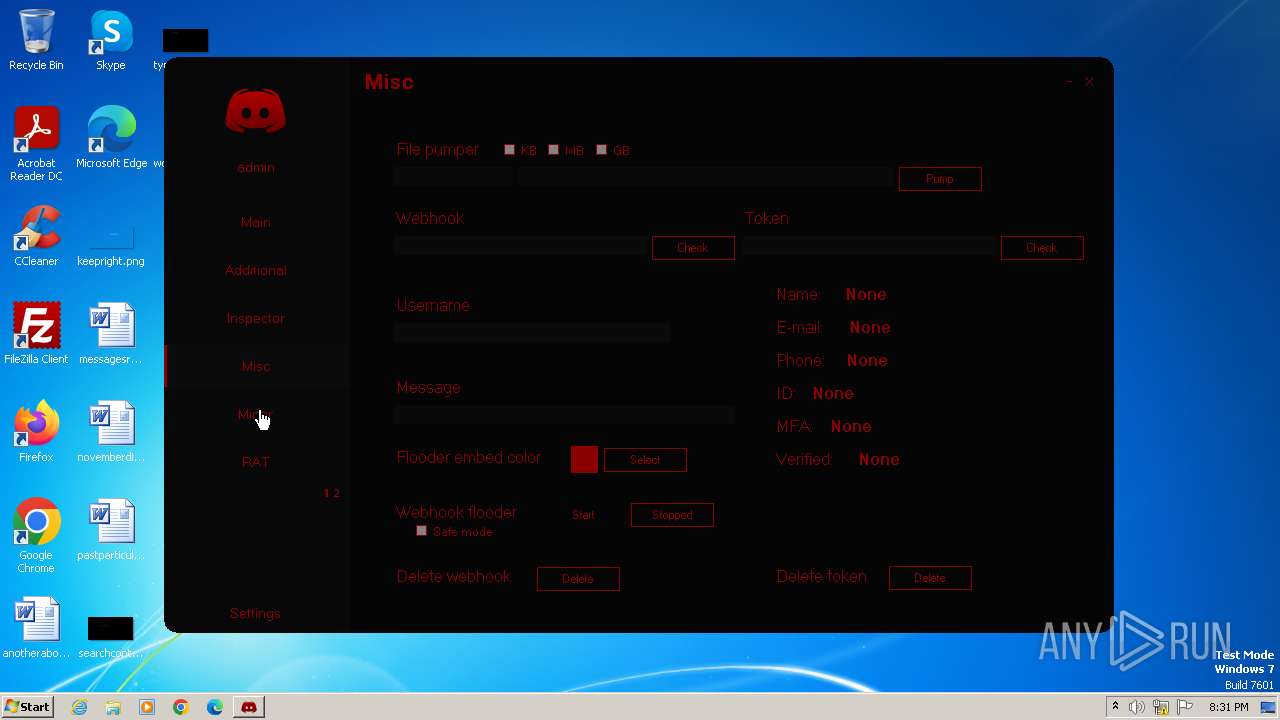The height and width of the screenshot is (720, 1280).
Task: Click the Token input field
Action: [x=869, y=246]
